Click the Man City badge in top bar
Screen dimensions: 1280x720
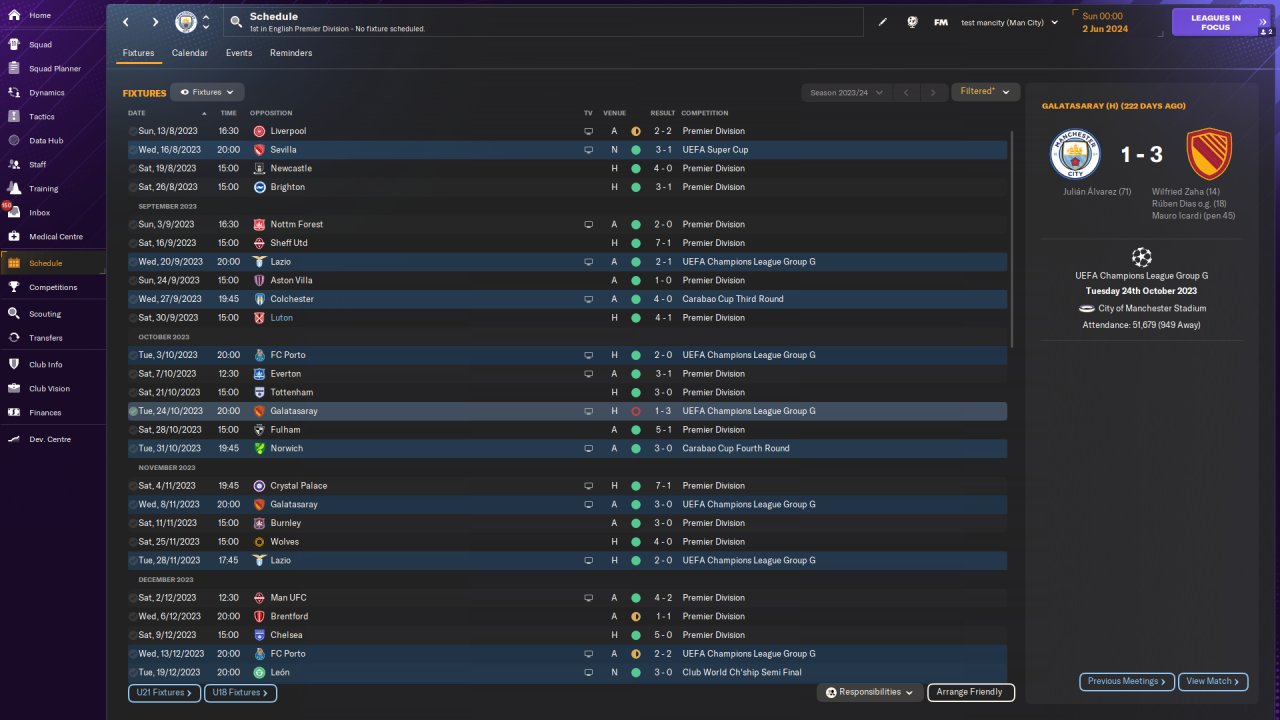186,22
